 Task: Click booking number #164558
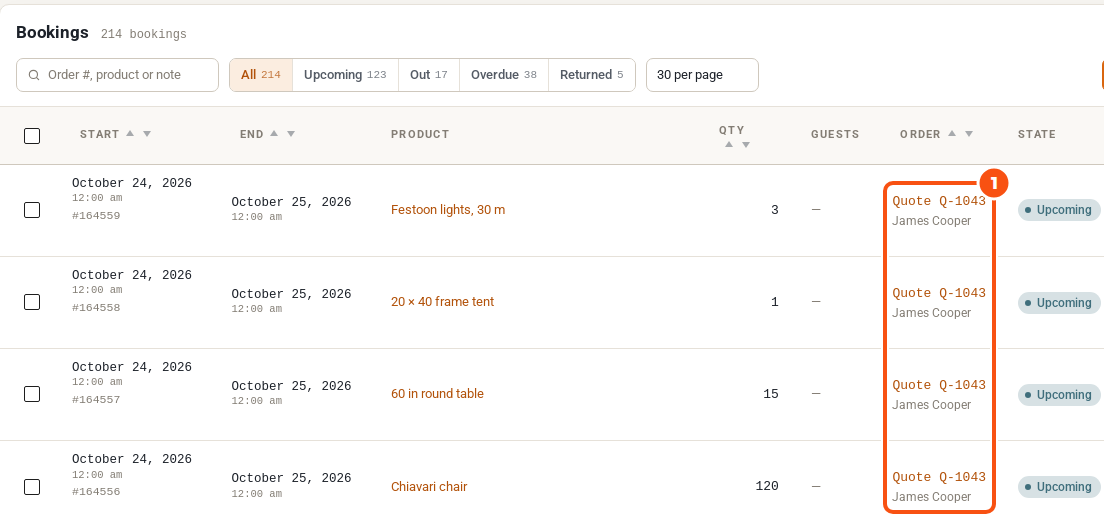(x=96, y=308)
